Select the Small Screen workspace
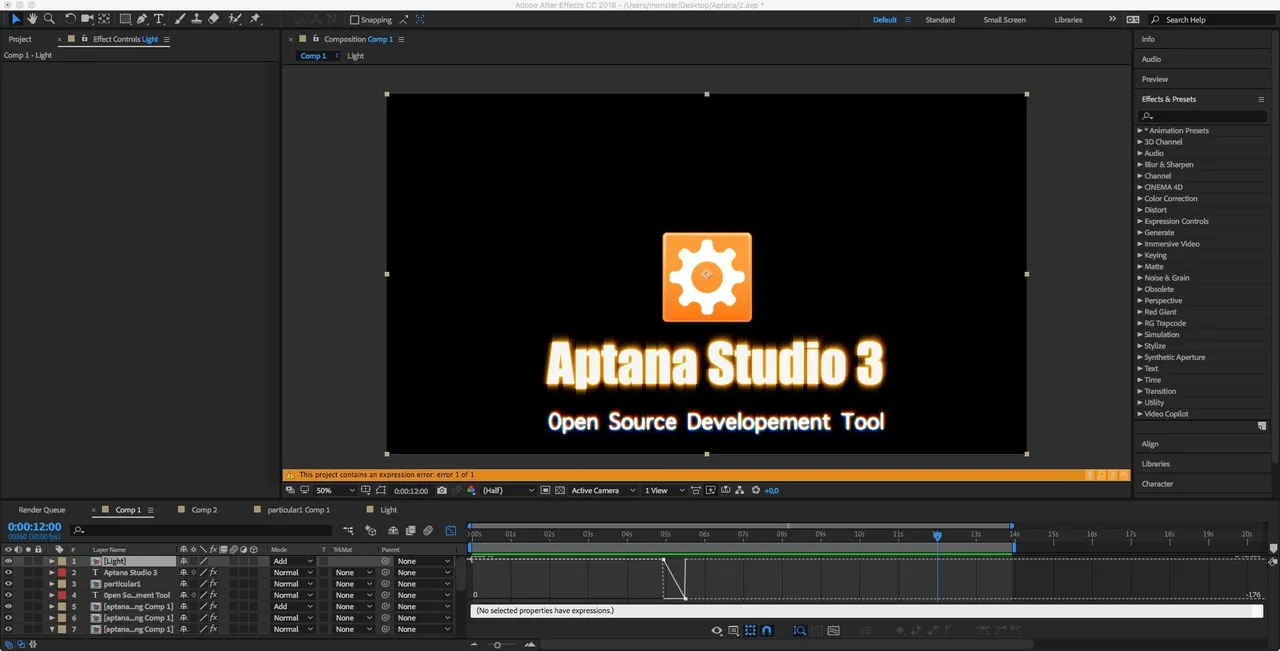This screenshot has width=1280, height=651. pos(1004,20)
